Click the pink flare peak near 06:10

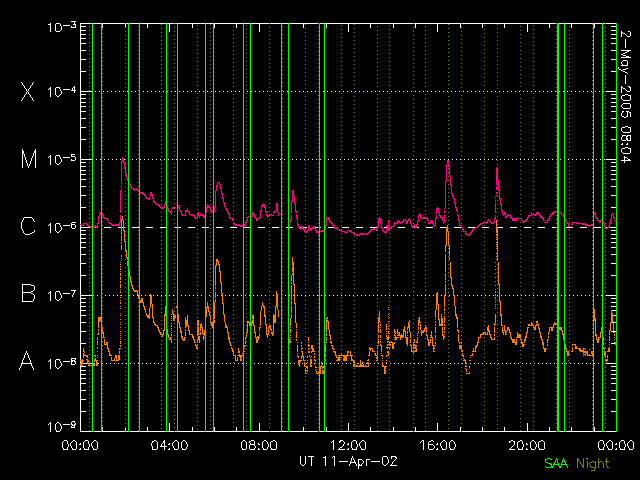219,184
